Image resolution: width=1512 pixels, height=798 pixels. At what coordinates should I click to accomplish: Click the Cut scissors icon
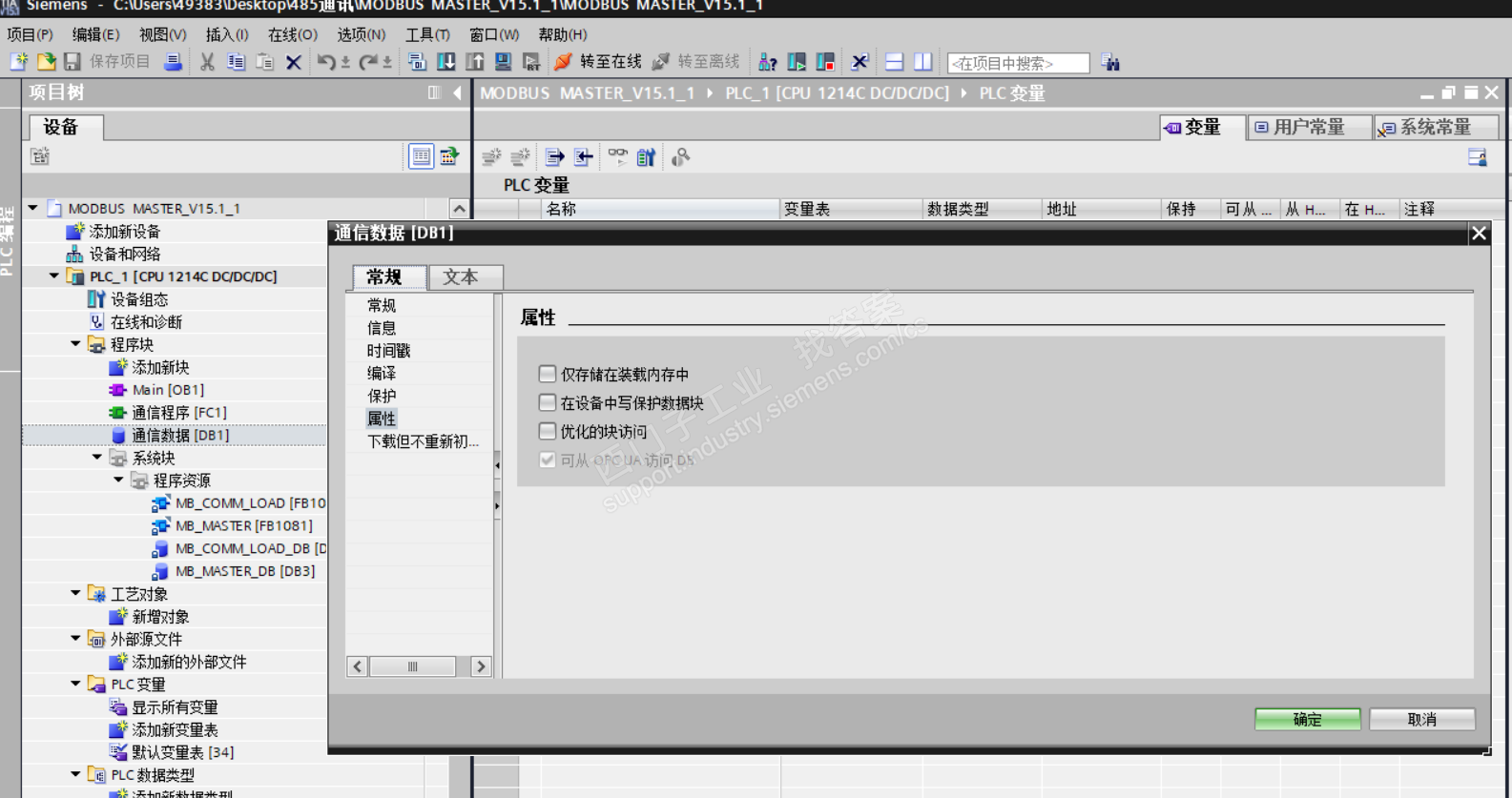pos(207,62)
